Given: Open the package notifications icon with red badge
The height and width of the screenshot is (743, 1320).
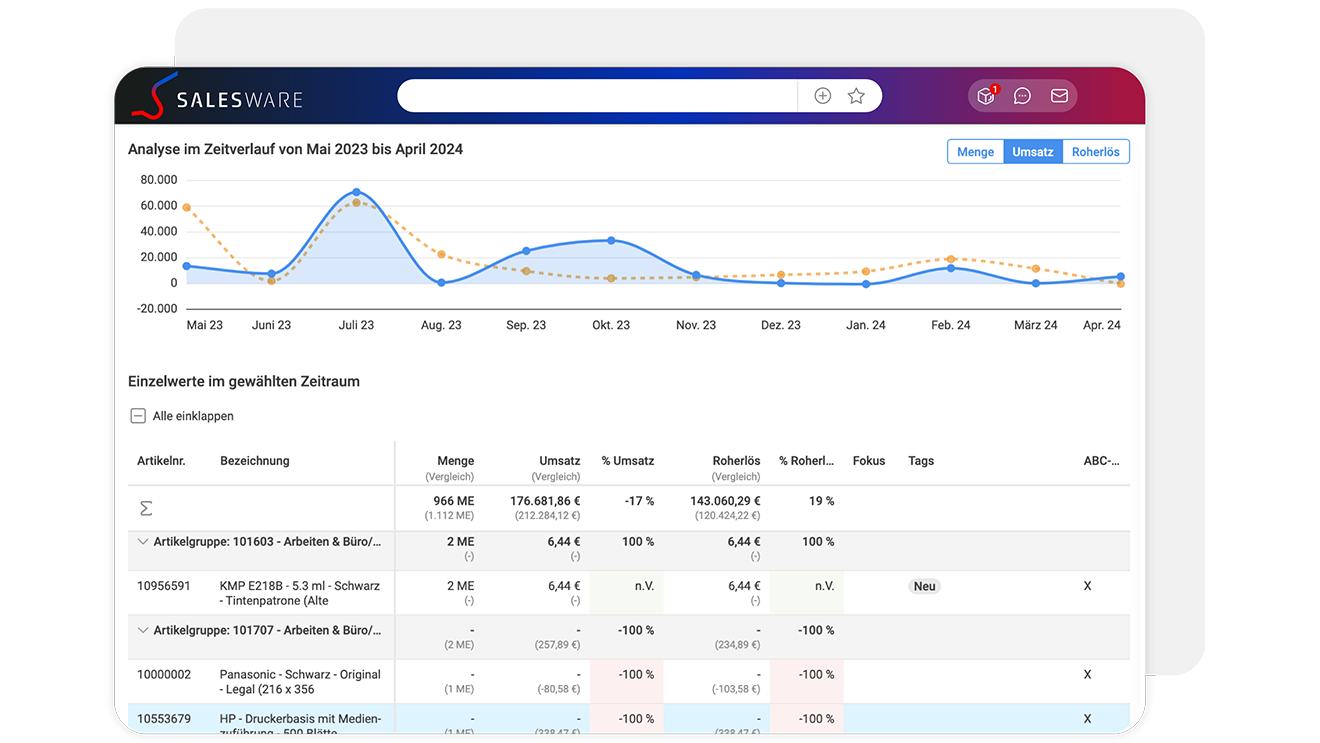Looking at the screenshot, I should [x=985, y=95].
